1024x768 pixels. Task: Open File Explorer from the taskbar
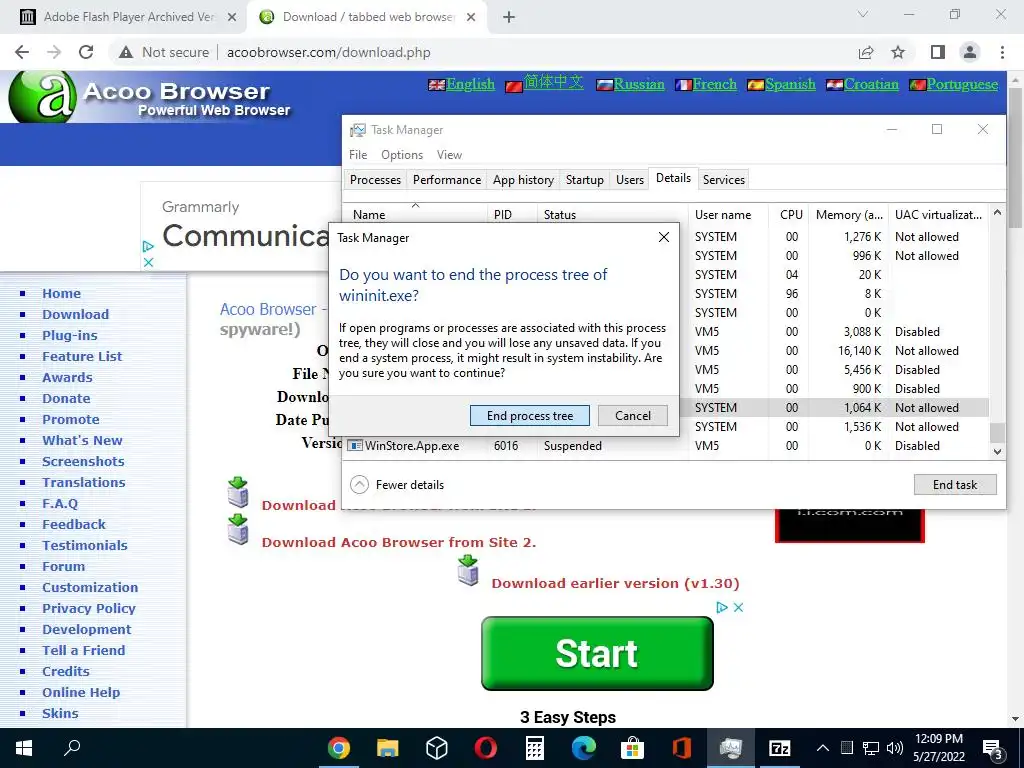coord(388,748)
